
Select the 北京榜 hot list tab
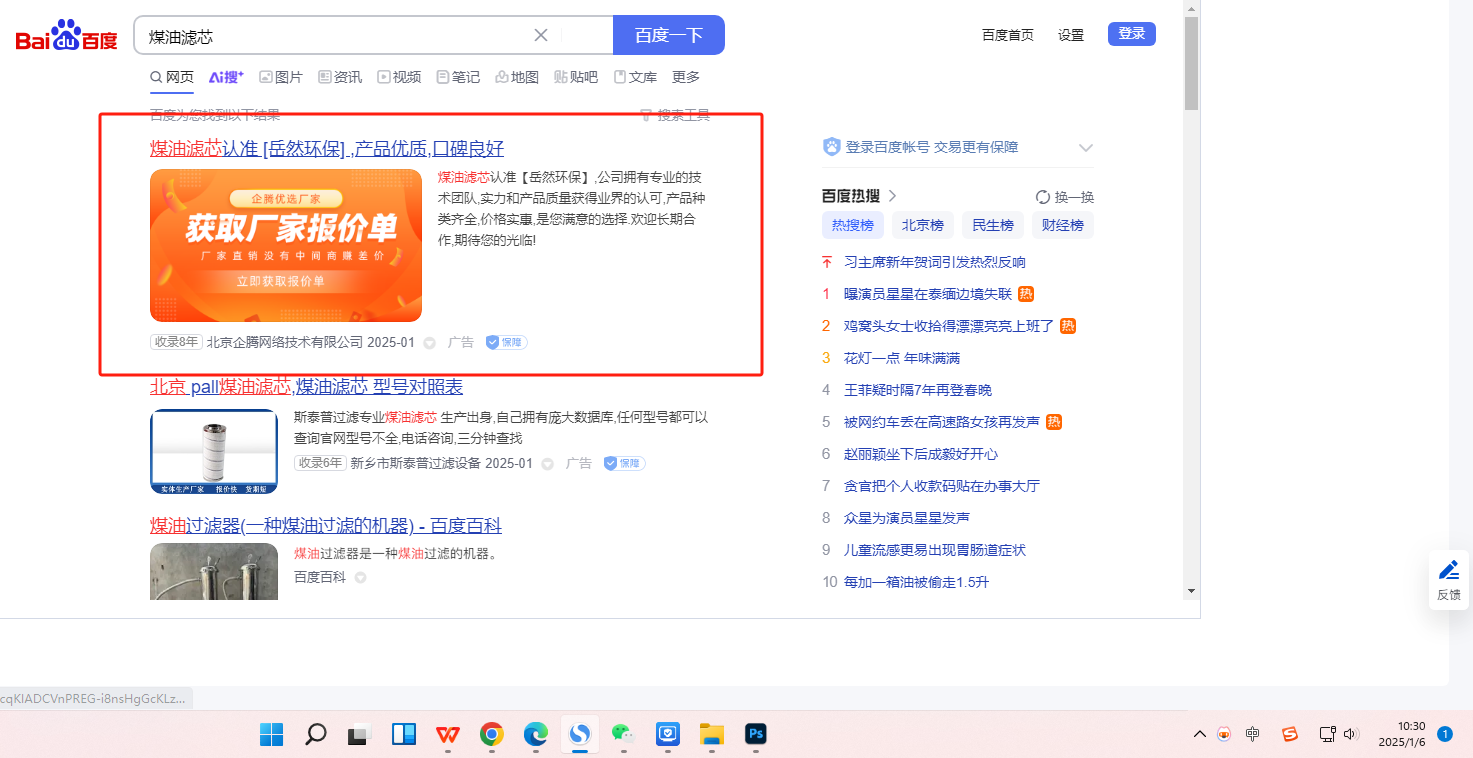coord(922,225)
